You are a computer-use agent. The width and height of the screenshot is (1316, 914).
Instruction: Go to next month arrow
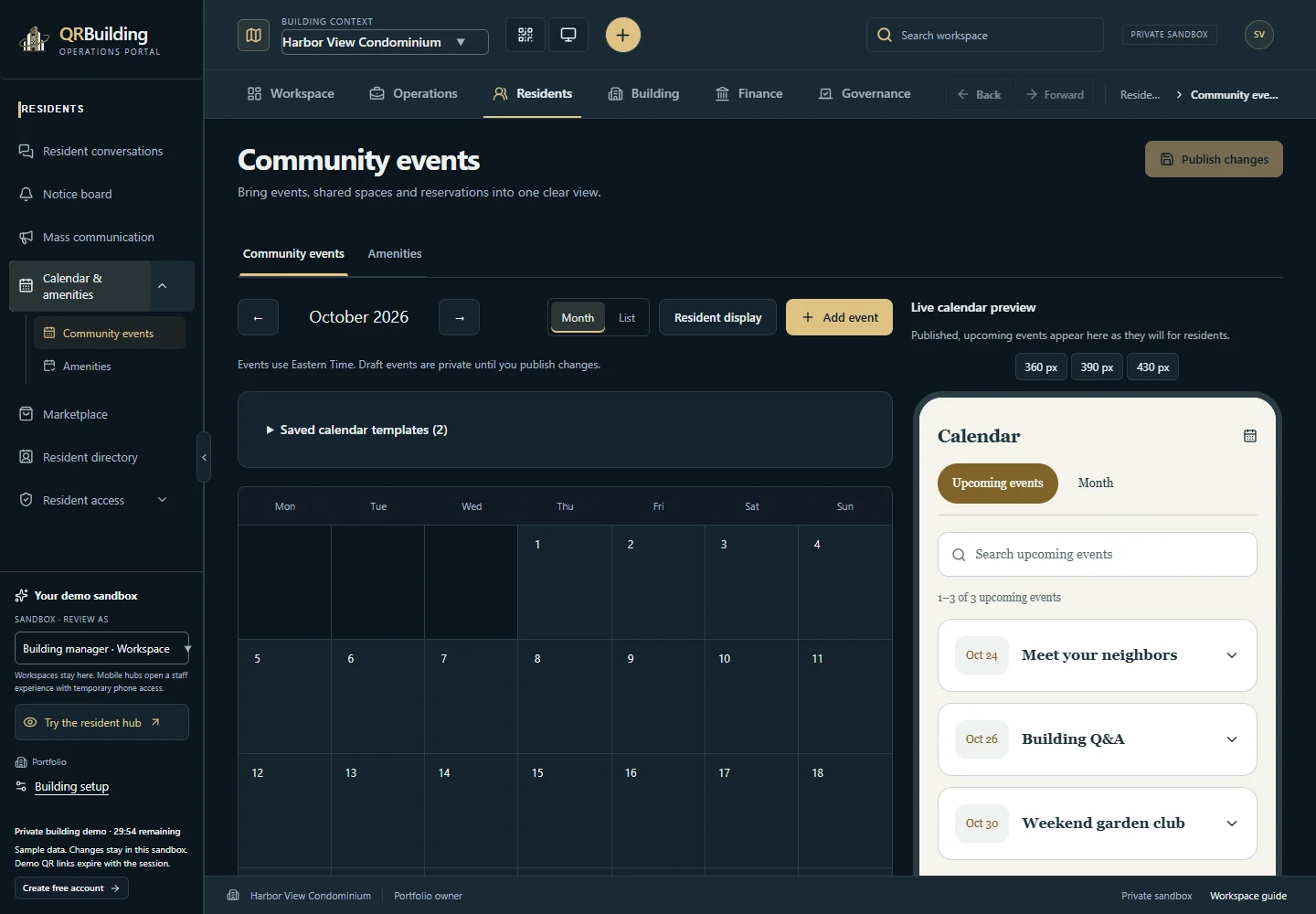coord(459,317)
